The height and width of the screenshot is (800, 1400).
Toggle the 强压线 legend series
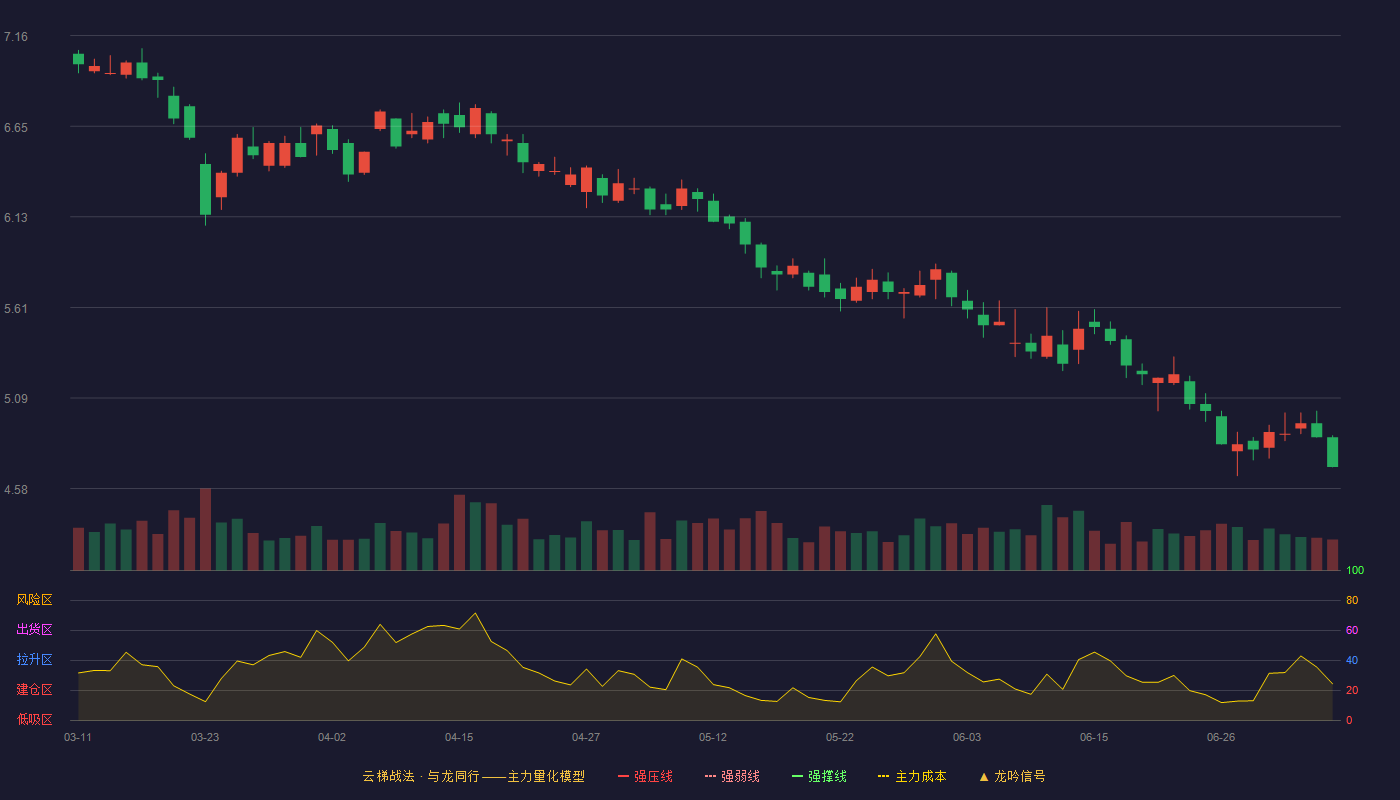point(645,776)
